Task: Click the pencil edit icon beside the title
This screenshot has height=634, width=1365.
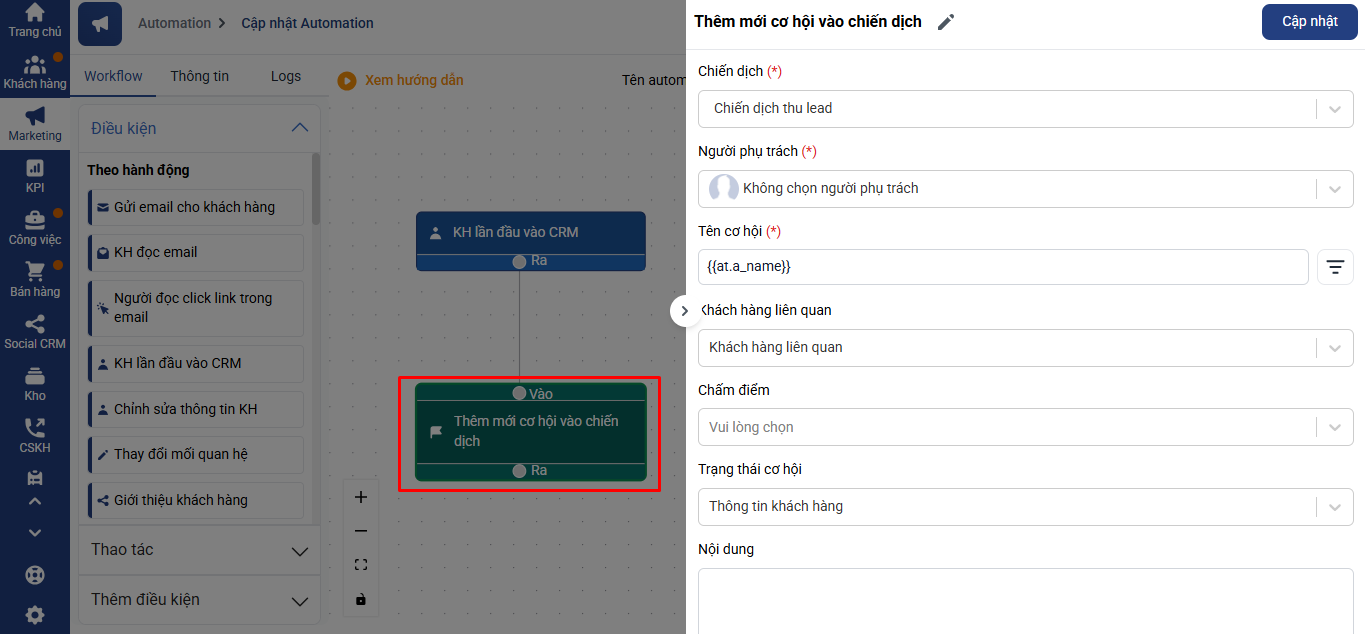Action: pyautogui.click(x=945, y=22)
